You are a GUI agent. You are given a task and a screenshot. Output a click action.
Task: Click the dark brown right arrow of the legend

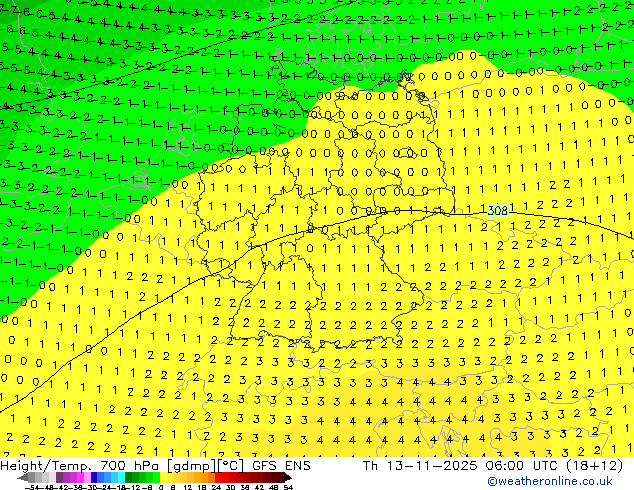tap(288, 477)
